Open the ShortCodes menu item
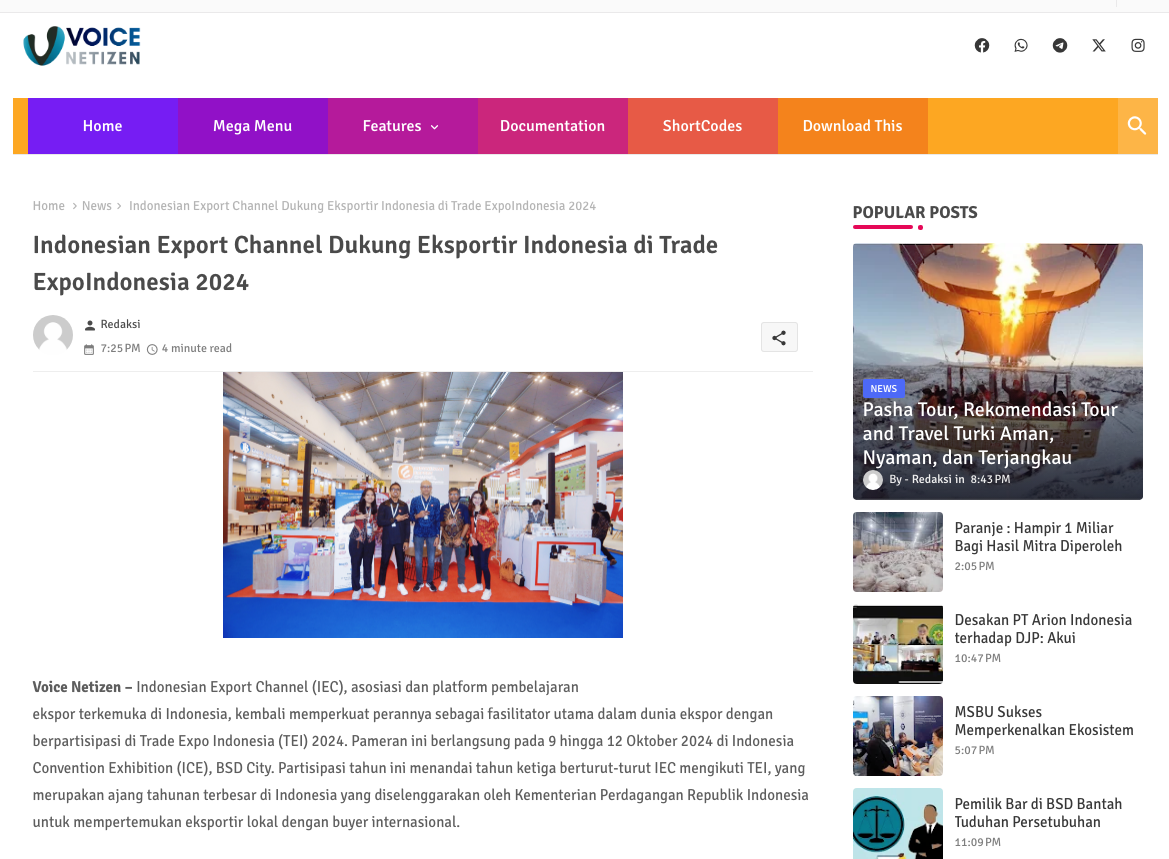 702,126
